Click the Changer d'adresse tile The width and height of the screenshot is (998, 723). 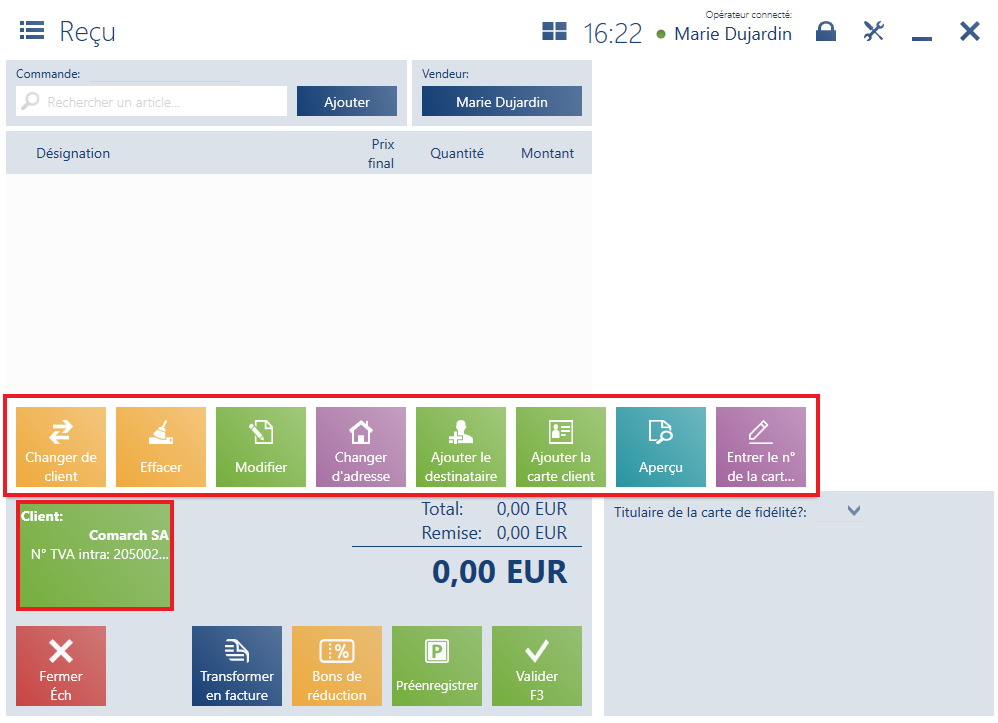pyautogui.click(x=361, y=447)
